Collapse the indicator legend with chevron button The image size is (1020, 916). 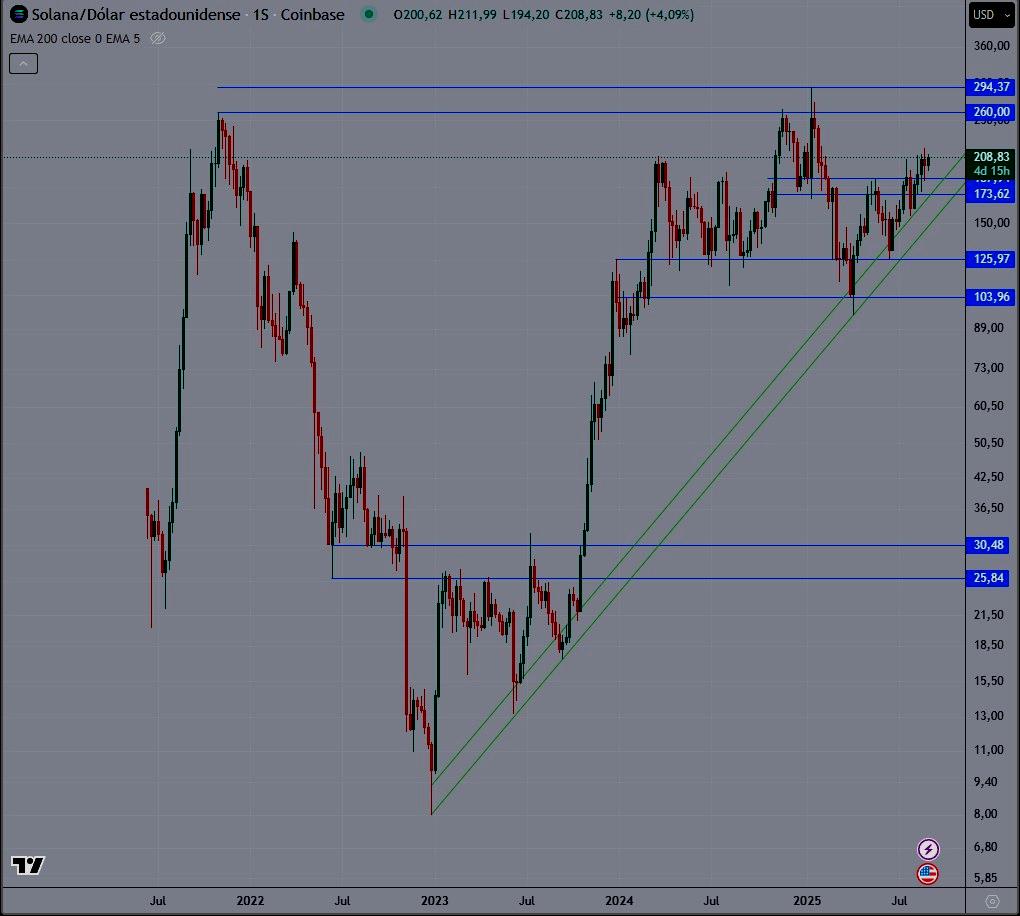click(x=23, y=63)
